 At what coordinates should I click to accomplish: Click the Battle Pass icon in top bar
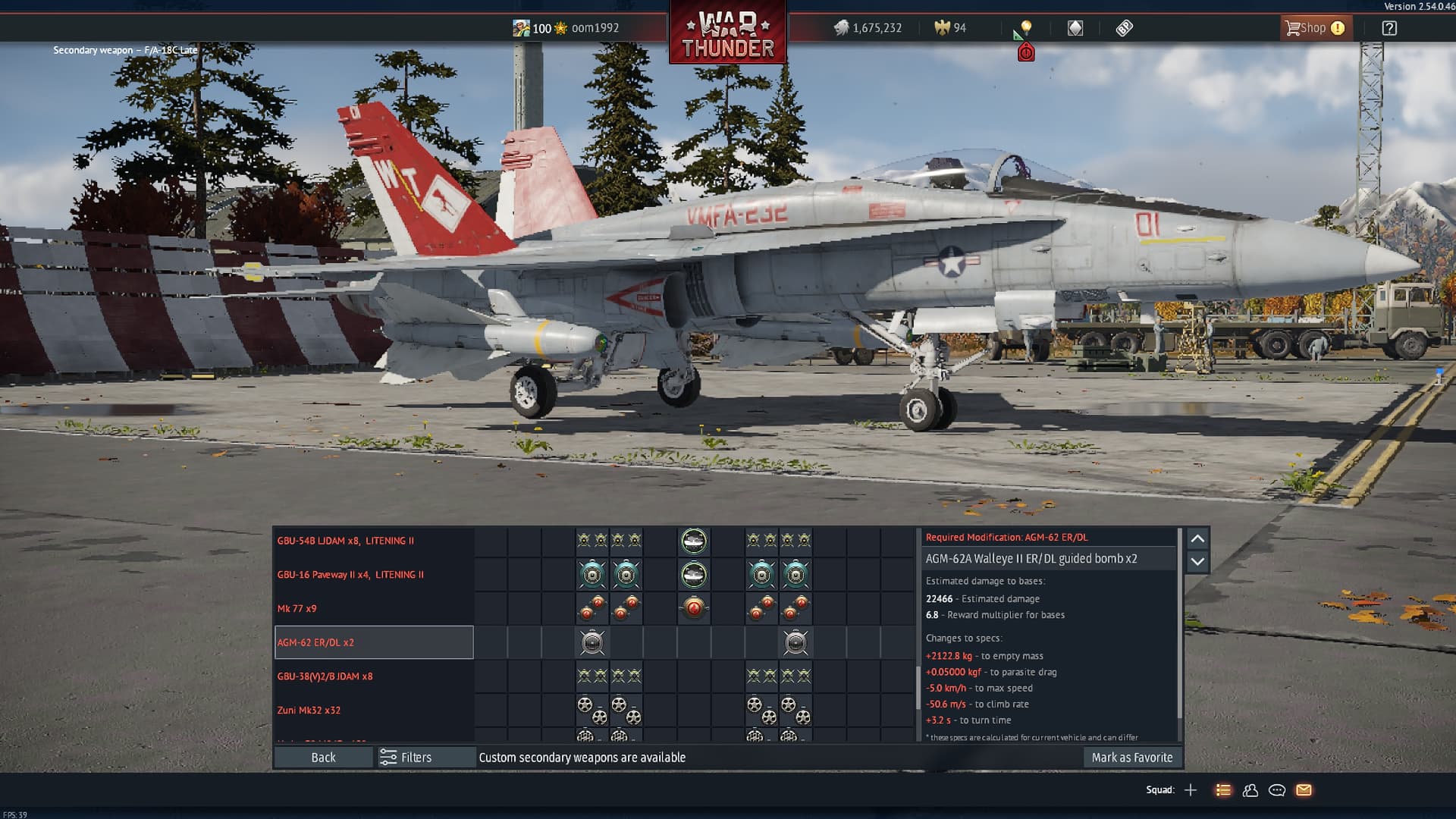(x=1124, y=28)
